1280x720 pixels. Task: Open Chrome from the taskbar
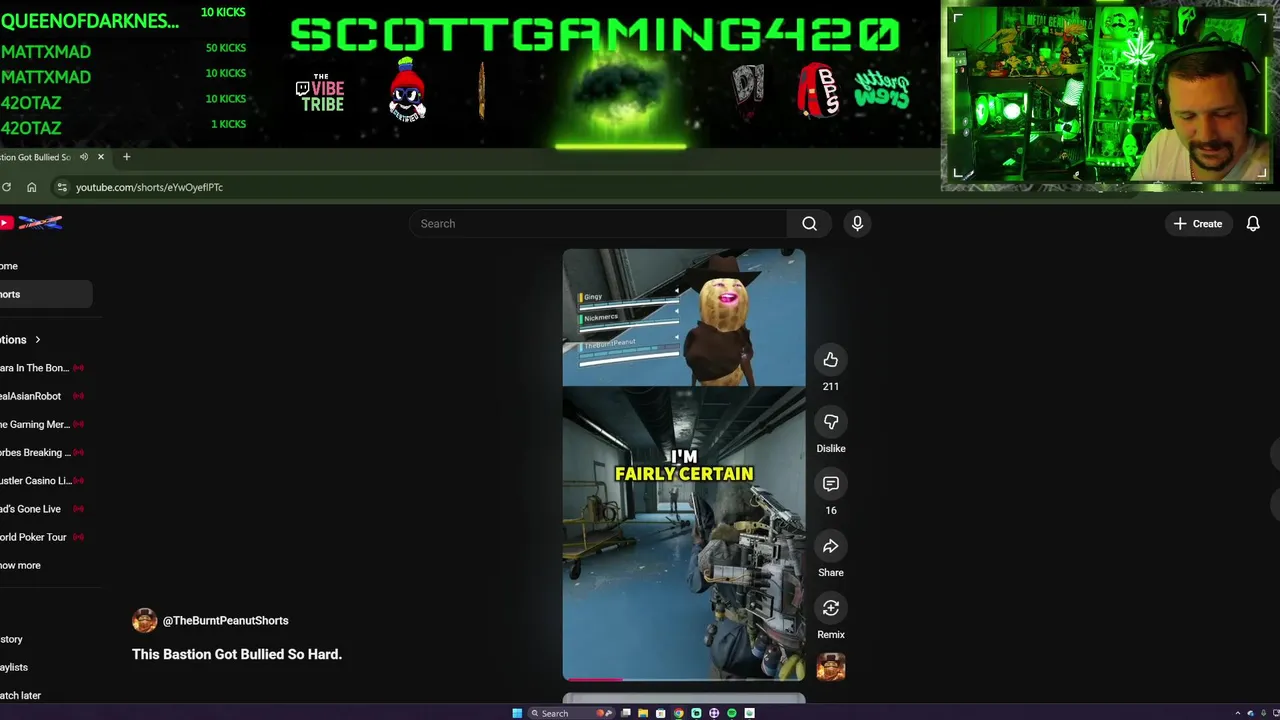click(x=678, y=713)
